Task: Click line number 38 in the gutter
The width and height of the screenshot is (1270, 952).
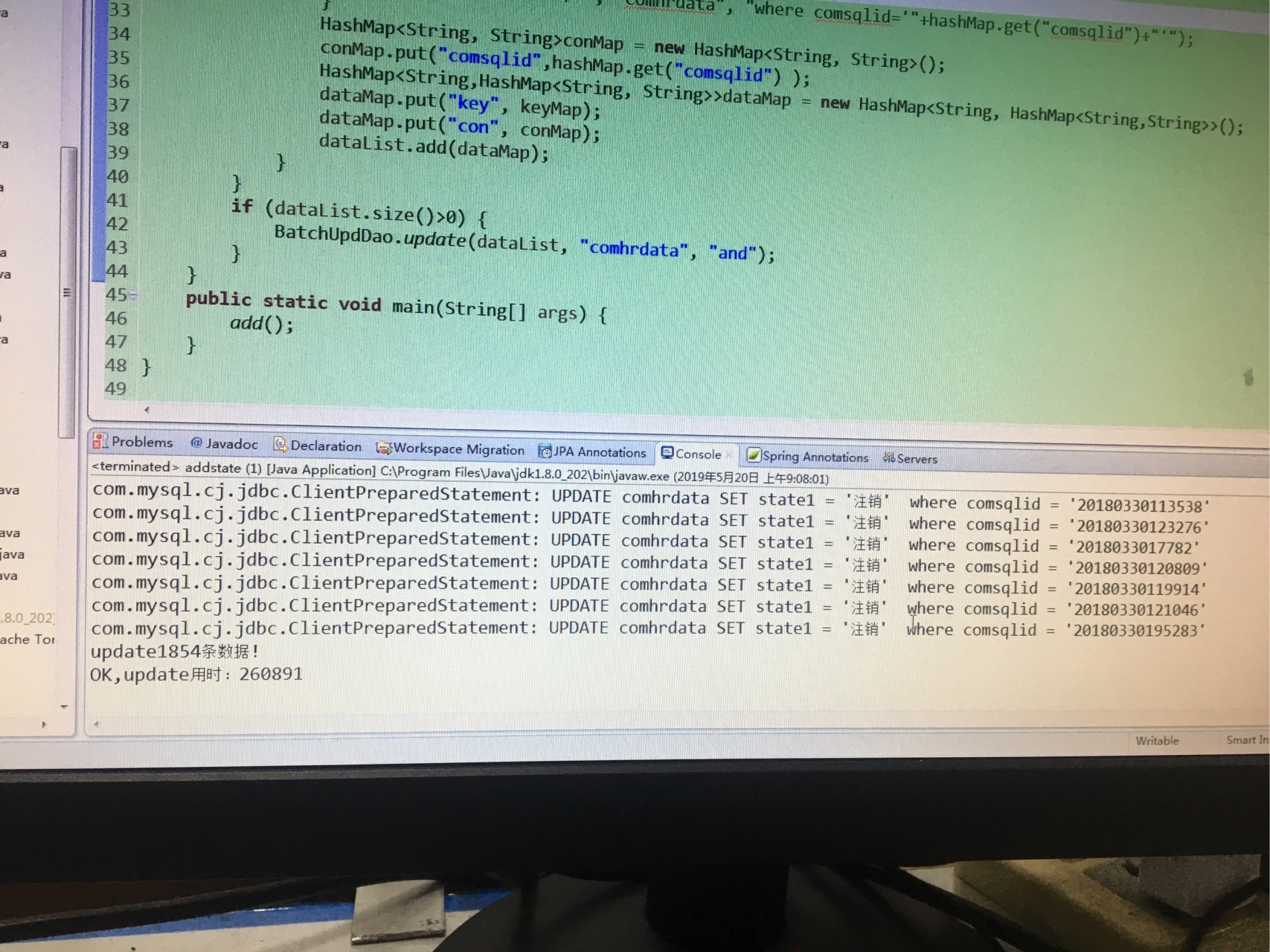Action: click(x=118, y=129)
